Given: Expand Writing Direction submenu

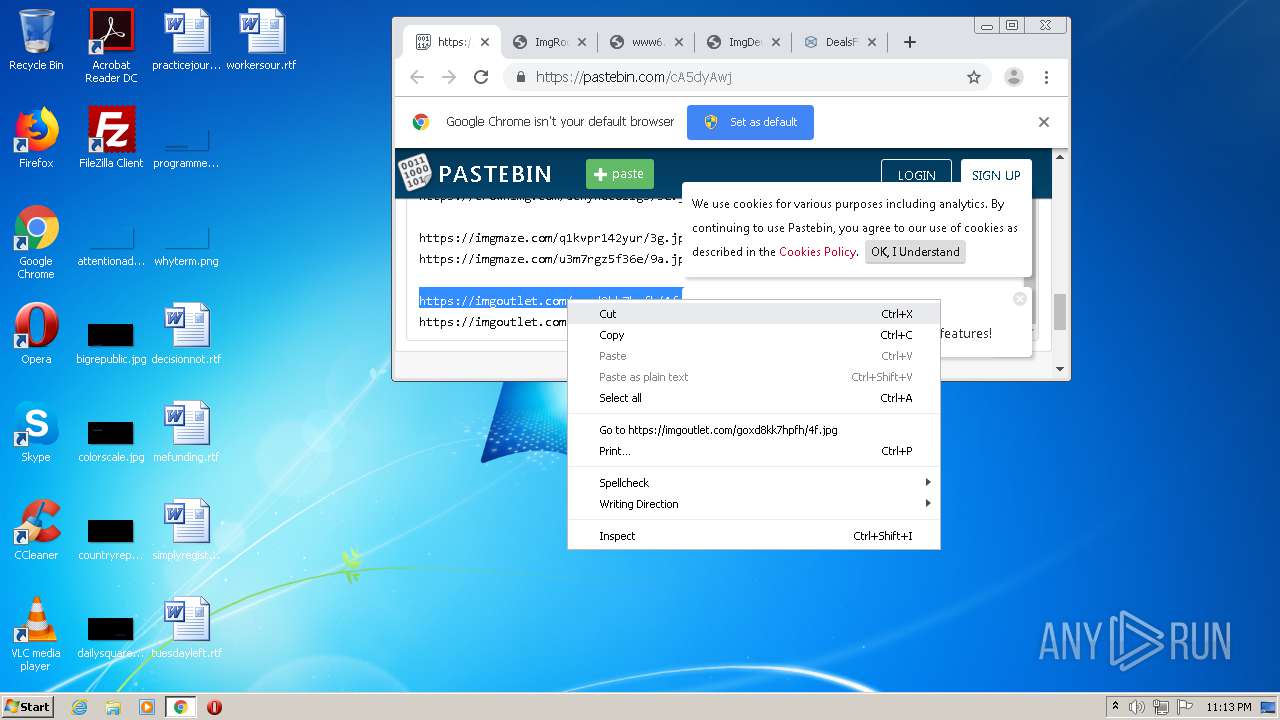Looking at the screenshot, I should point(754,504).
